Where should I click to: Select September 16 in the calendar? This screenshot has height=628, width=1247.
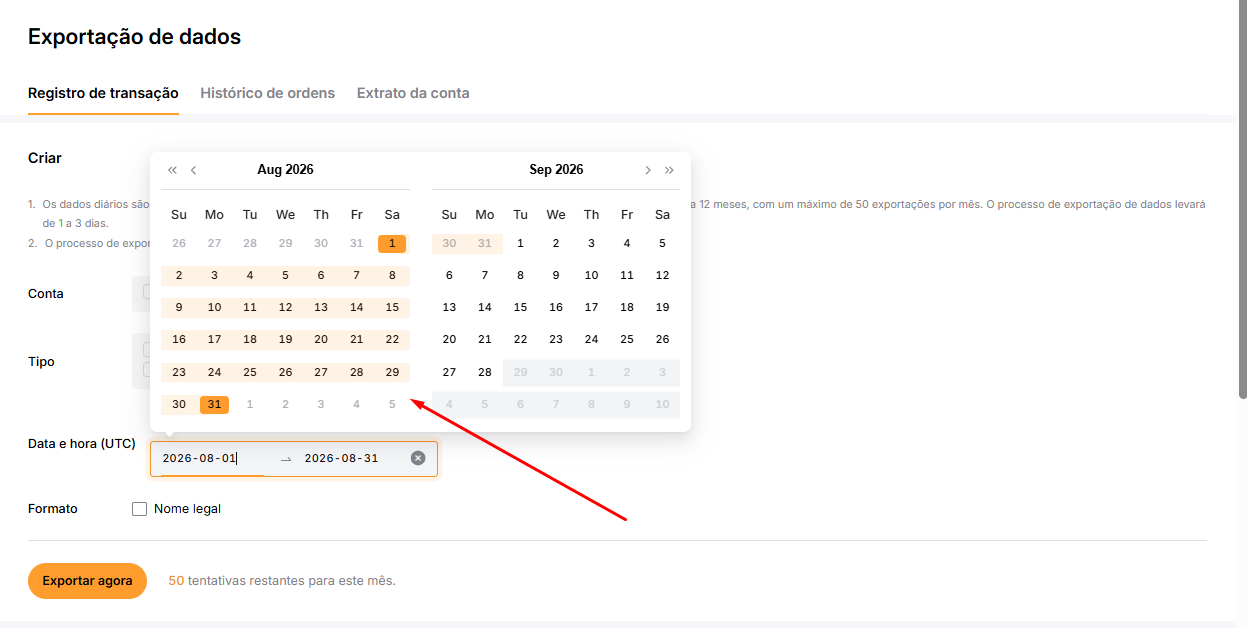[556, 307]
